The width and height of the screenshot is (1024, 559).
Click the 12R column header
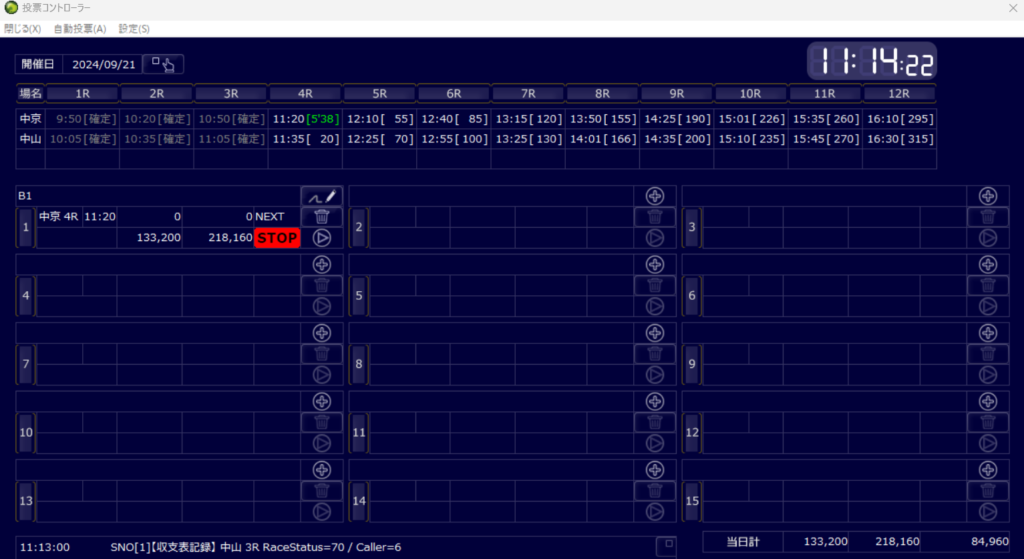click(x=899, y=94)
